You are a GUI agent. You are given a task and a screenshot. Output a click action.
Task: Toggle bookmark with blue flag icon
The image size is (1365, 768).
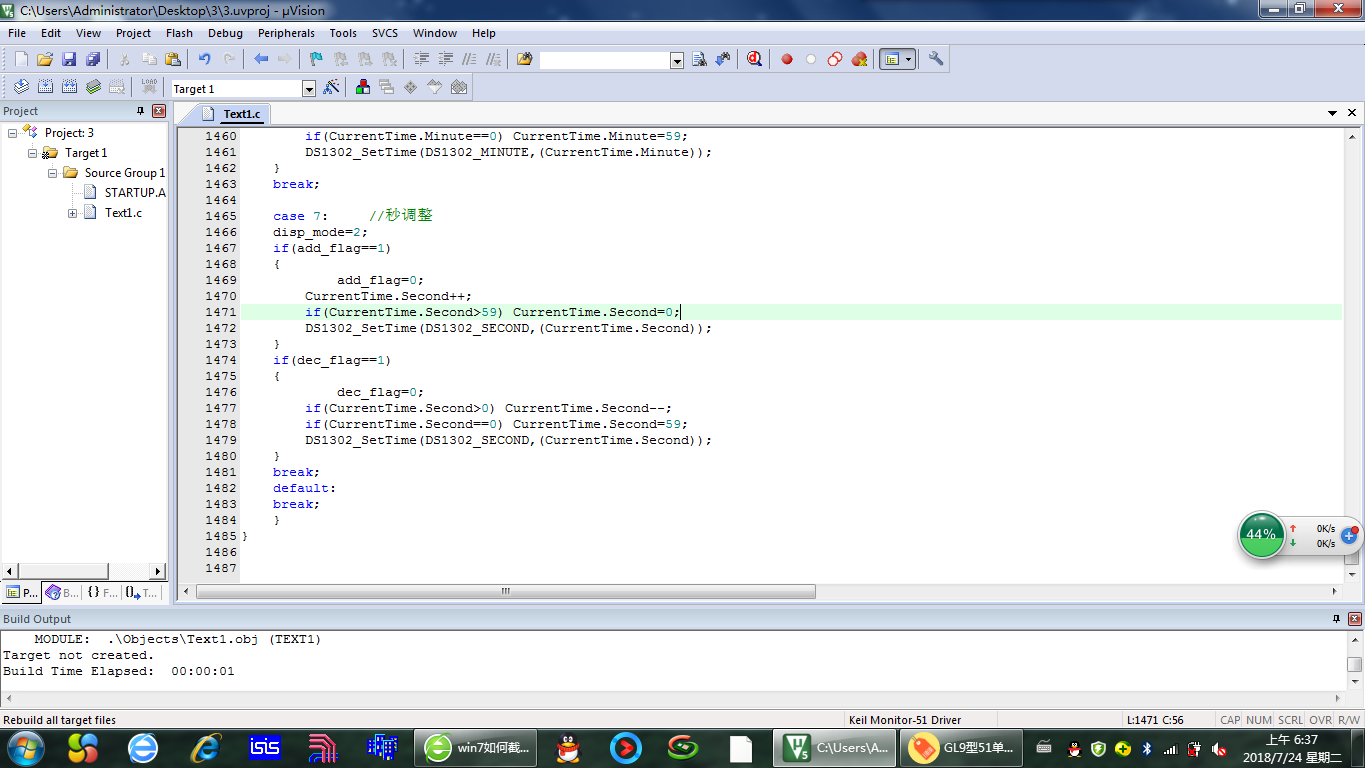[315, 59]
